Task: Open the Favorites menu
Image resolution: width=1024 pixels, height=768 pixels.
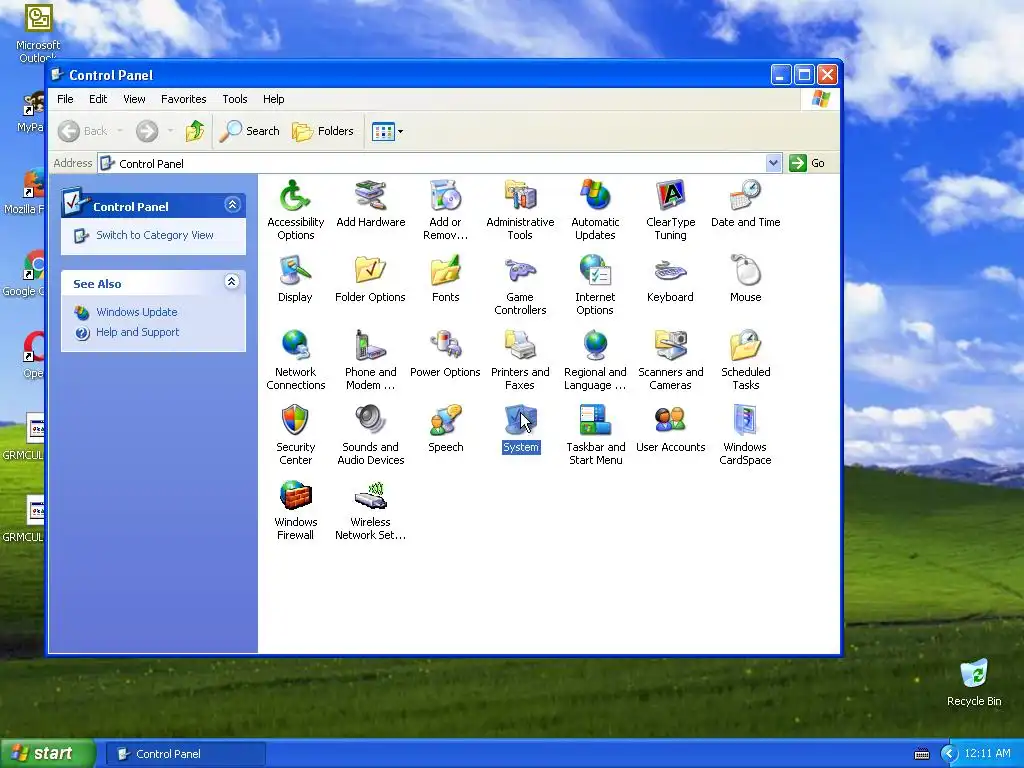Action: 184,99
